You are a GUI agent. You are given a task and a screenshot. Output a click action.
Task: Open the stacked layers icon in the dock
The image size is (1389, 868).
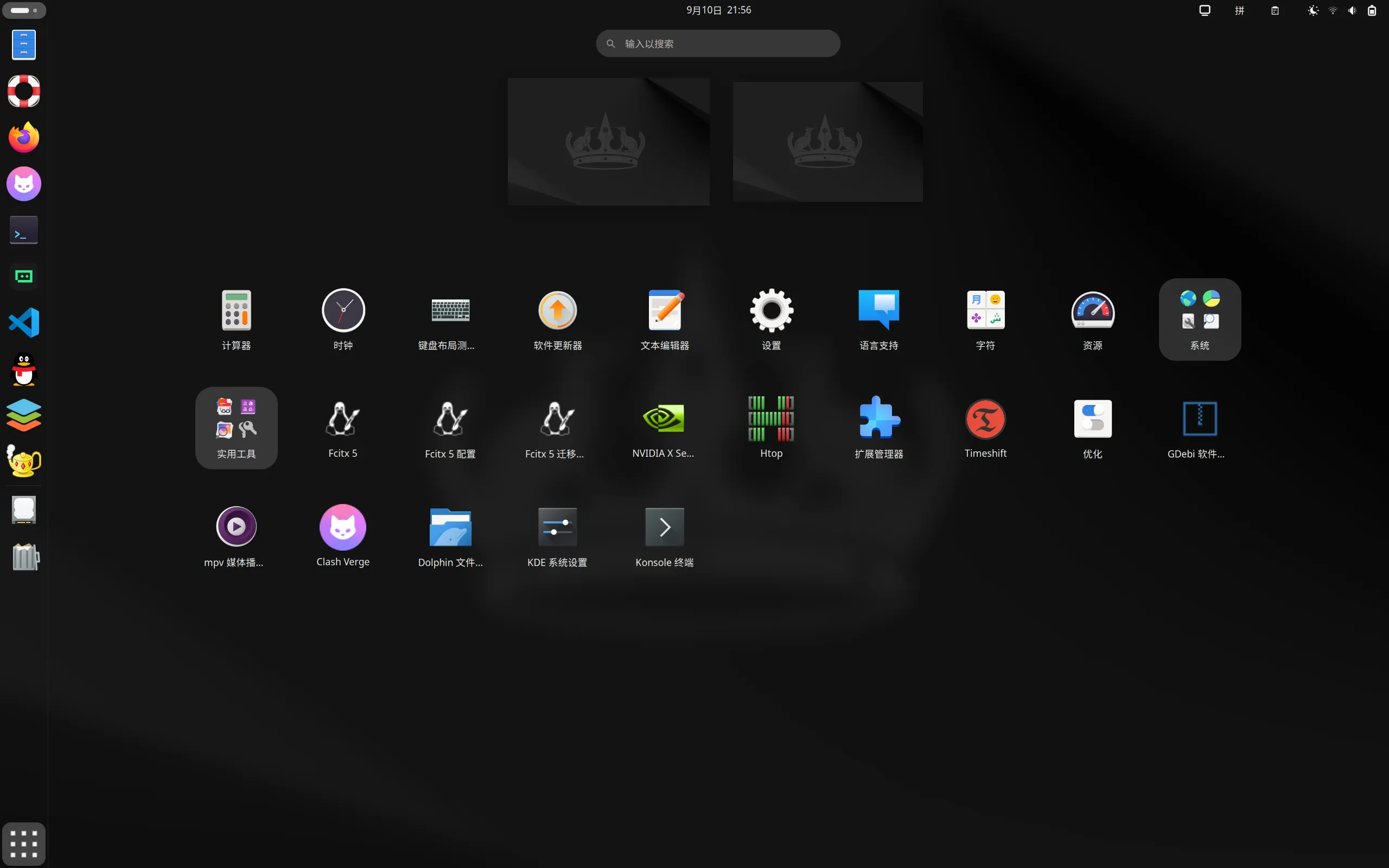point(23,415)
